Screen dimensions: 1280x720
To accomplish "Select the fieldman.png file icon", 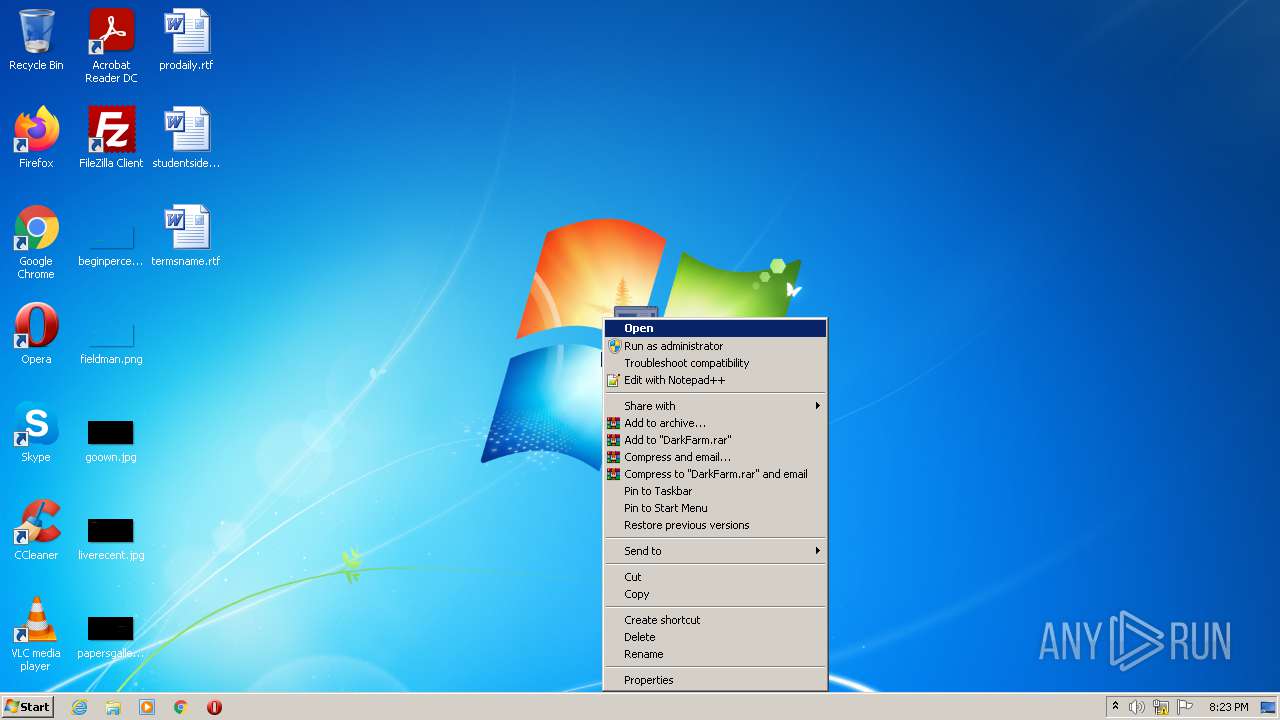I will click(111, 344).
